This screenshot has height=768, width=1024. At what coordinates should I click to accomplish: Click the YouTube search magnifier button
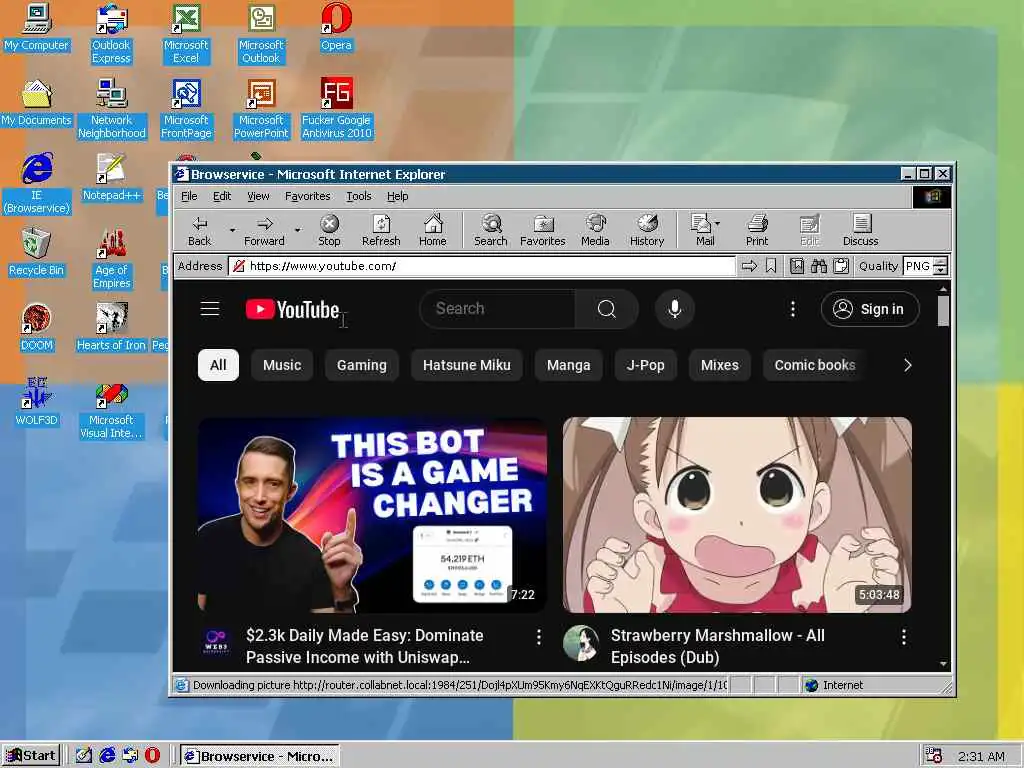(607, 309)
